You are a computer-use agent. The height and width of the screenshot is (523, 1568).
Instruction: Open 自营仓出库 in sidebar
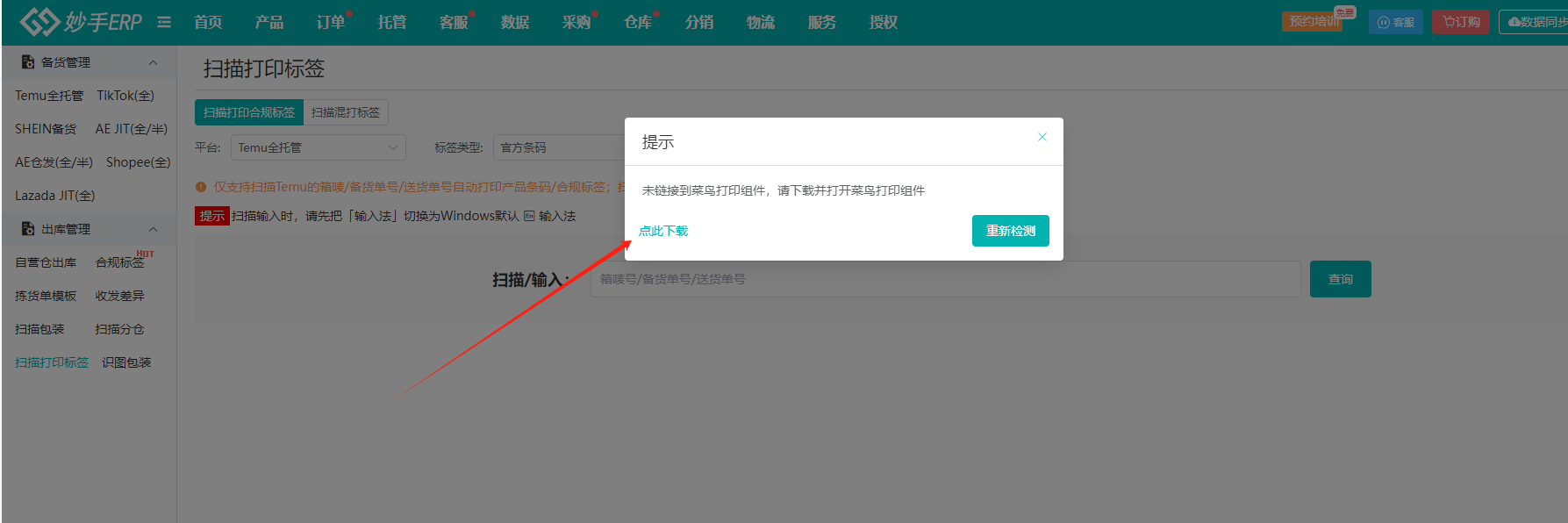[46, 262]
